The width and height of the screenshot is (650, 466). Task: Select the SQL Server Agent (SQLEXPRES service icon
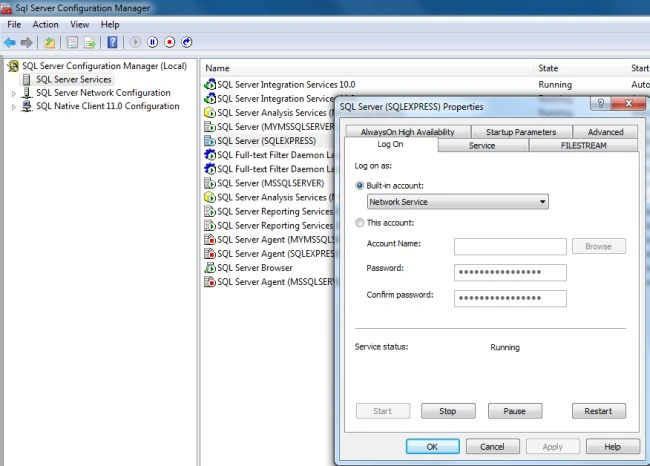[210, 254]
